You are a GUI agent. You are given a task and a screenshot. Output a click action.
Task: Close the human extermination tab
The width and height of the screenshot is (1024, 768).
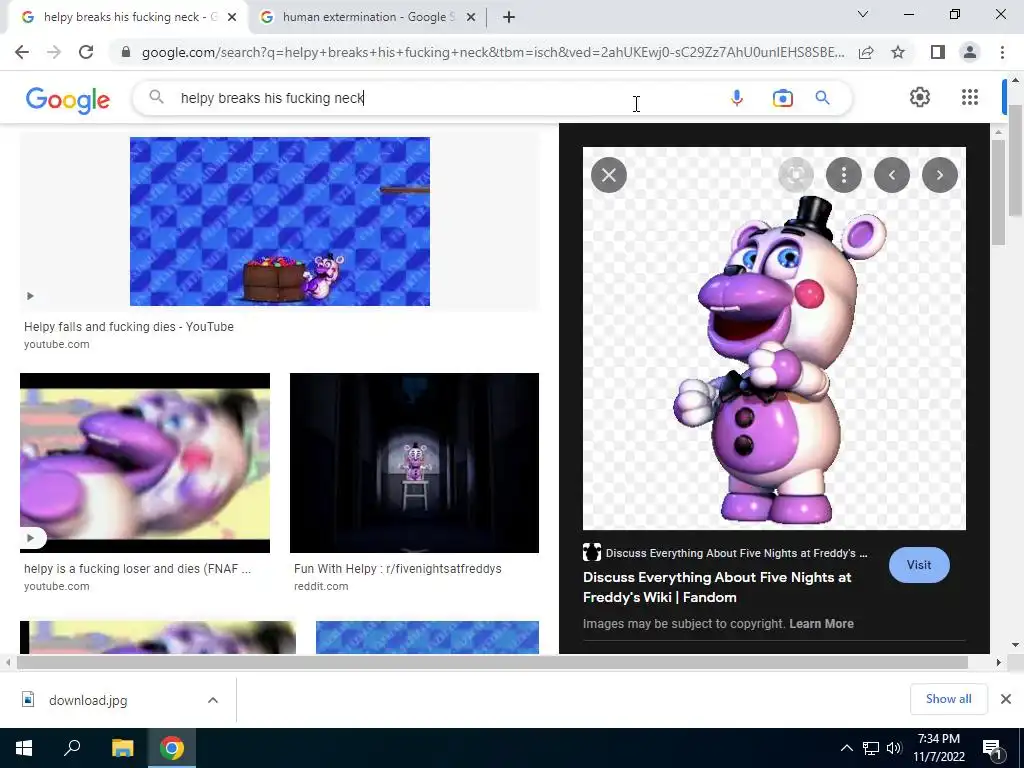pos(471,18)
